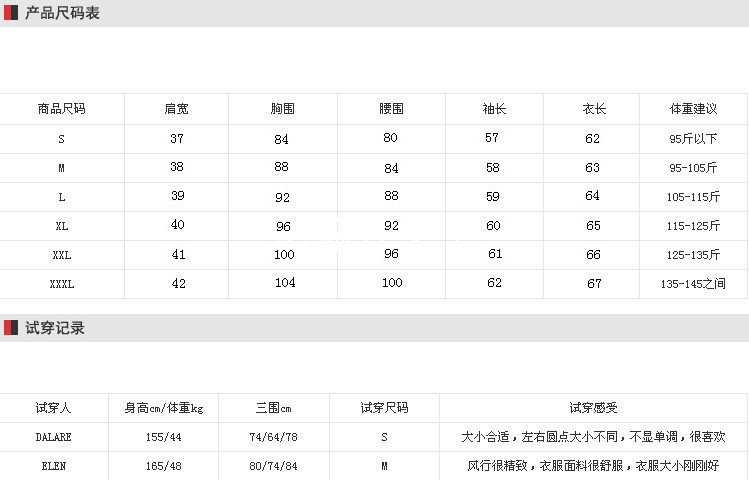The width and height of the screenshot is (749, 480).
Task: Click the 肩宽 column header
Action: (x=176, y=109)
